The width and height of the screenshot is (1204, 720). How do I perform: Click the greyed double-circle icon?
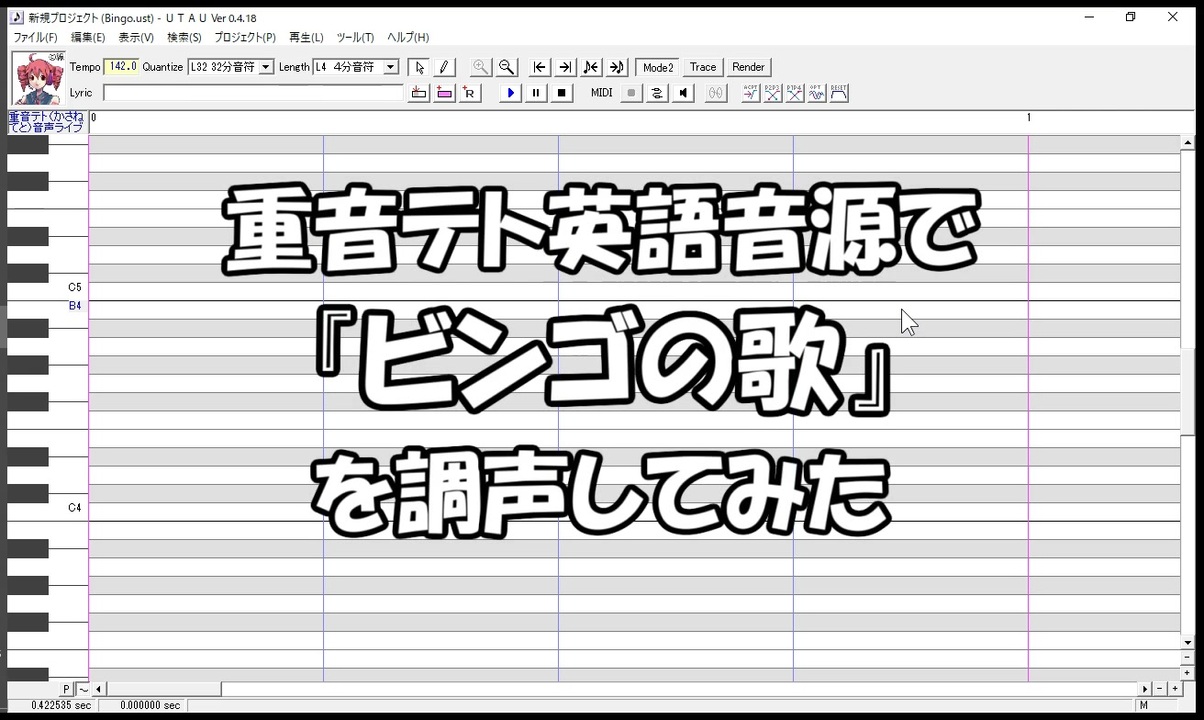715,93
